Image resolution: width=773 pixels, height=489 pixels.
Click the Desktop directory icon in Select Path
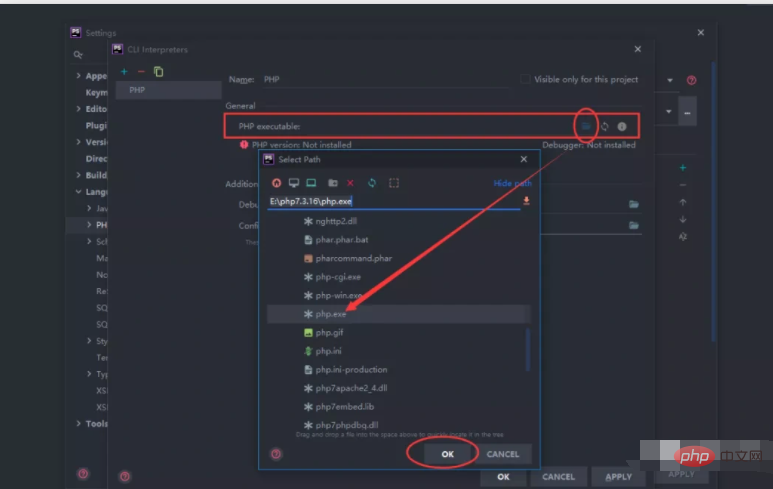[x=294, y=183]
